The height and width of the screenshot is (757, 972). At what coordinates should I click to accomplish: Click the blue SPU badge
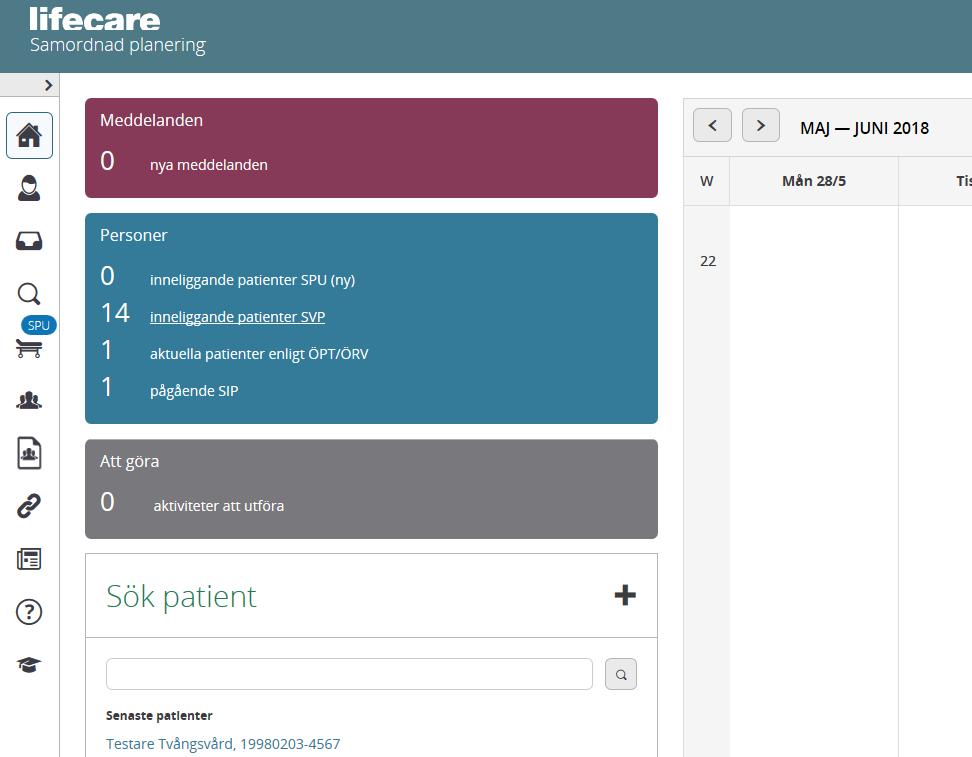point(38,325)
